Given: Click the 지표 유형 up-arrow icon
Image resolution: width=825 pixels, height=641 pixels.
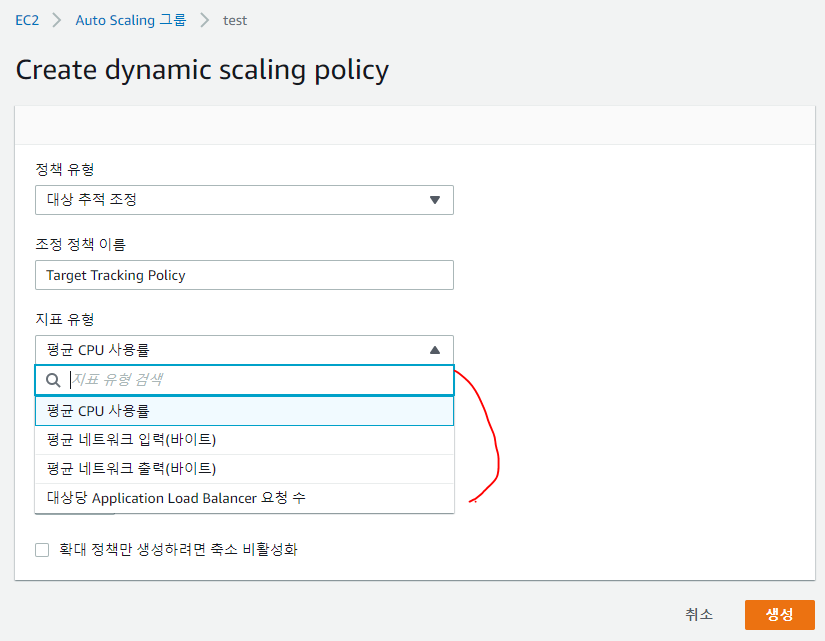Looking at the screenshot, I should click(435, 350).
